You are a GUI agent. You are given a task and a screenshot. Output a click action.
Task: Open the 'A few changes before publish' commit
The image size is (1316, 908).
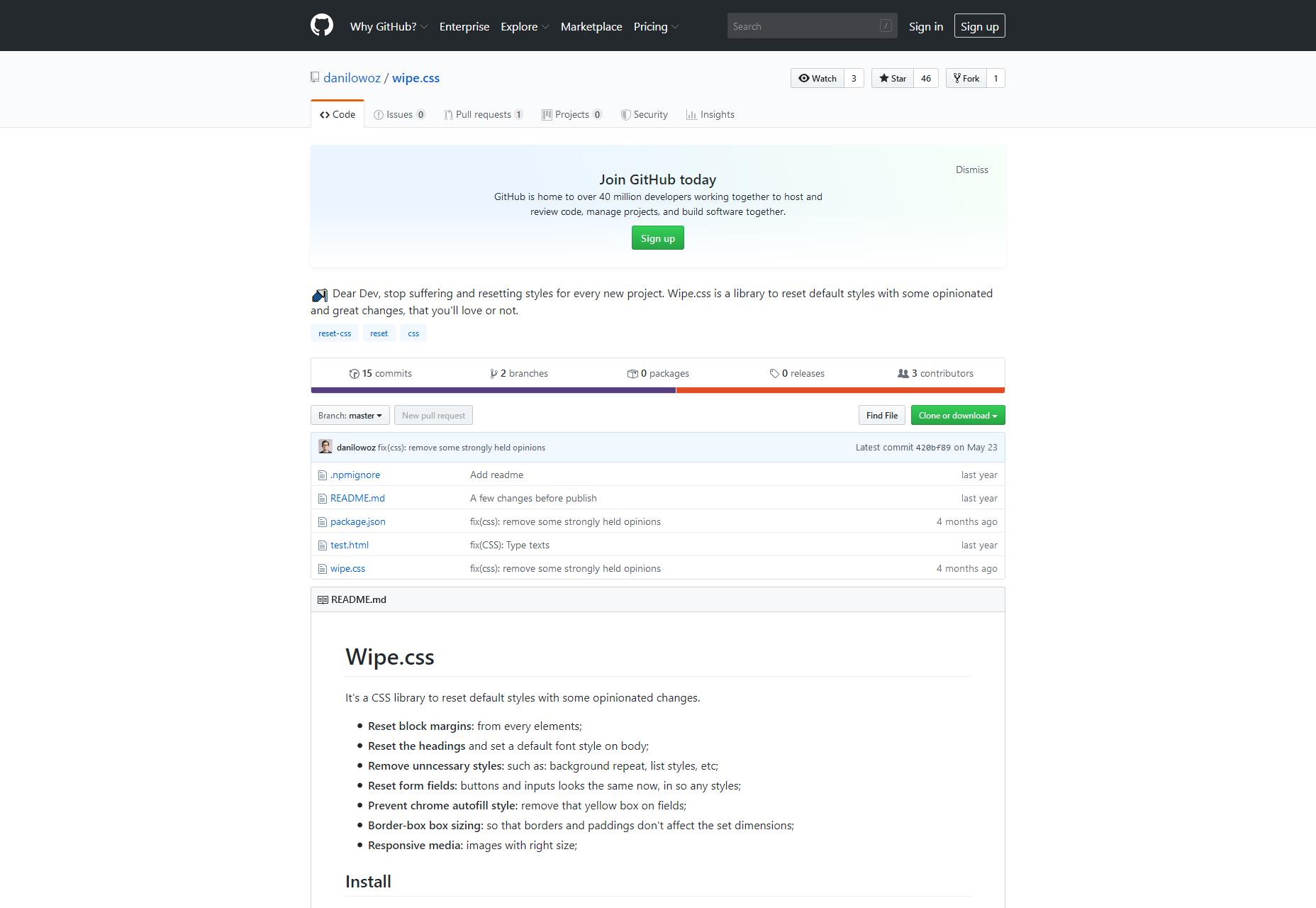(533, 498)
